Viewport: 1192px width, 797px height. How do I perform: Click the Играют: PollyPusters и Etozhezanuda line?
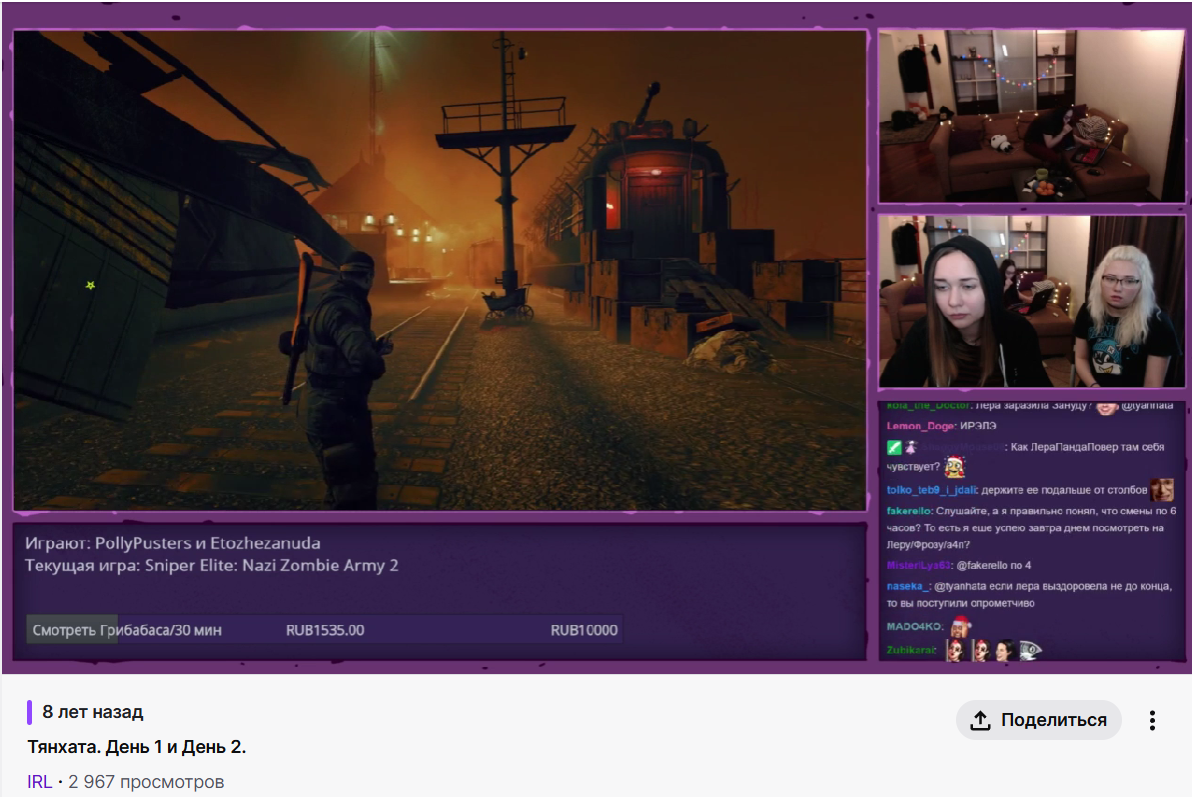tap(173, 543)
